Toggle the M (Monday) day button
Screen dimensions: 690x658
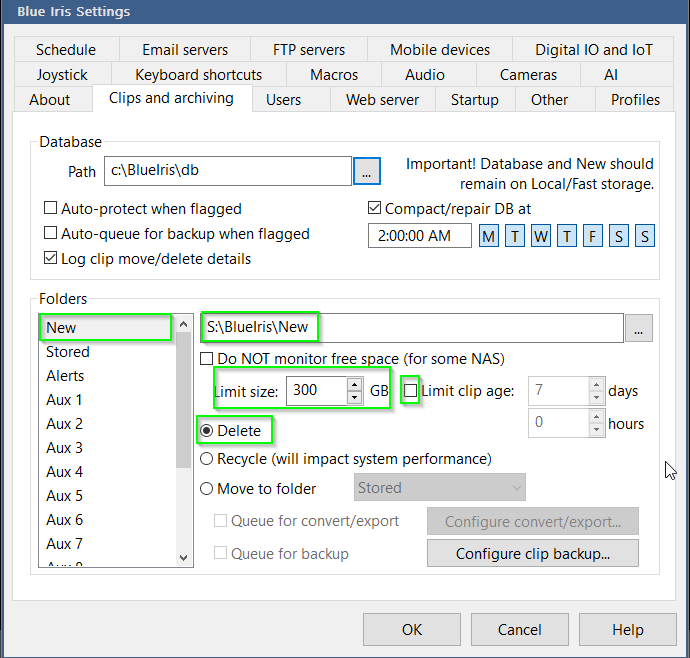click(488, 236)
